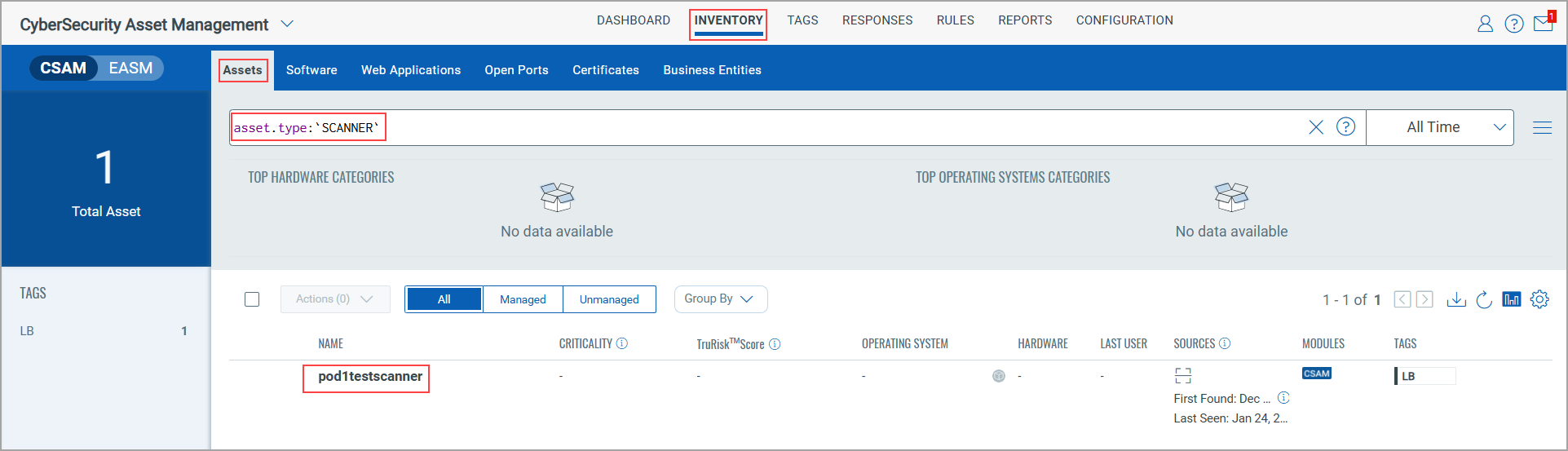1568x451 pixels.
Task: Open the TAGS menu
Action: 802,20
